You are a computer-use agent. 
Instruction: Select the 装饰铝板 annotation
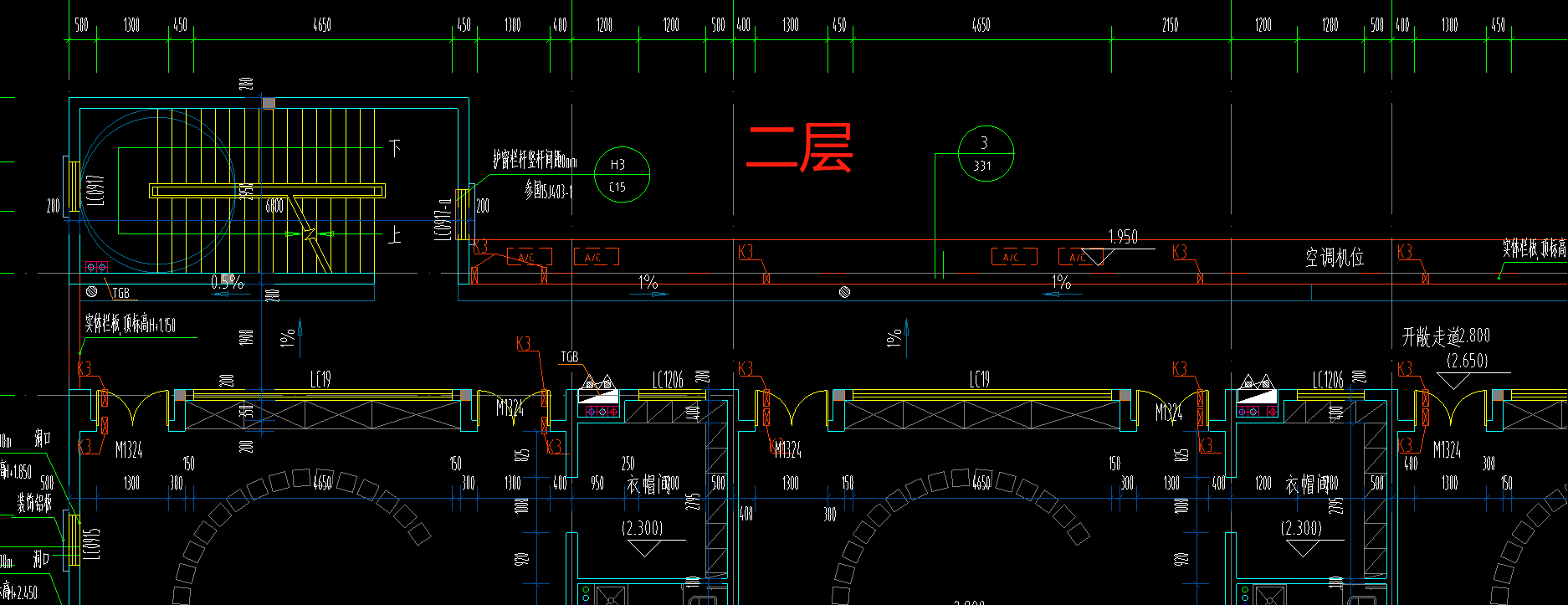click(34, 502)
